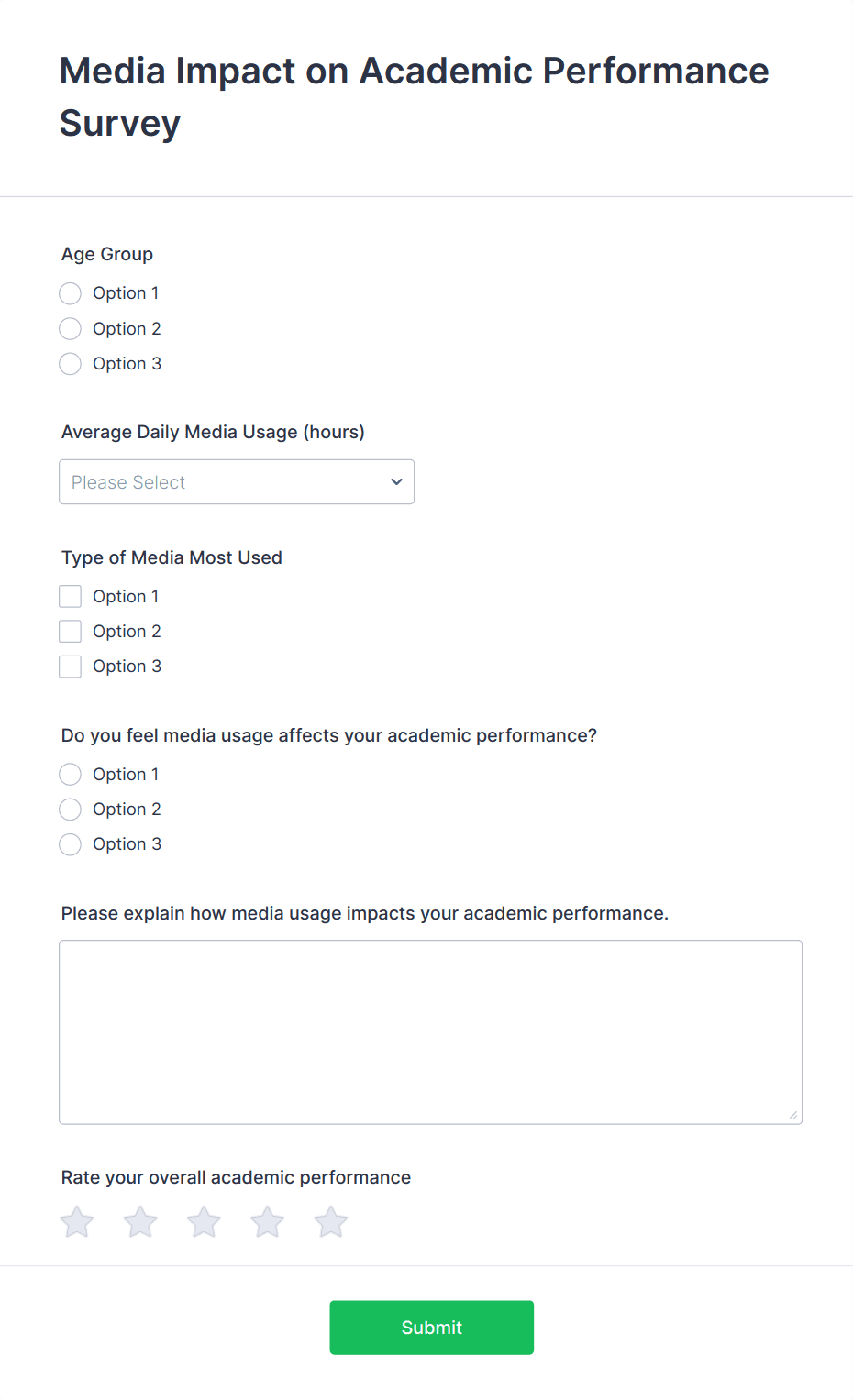
Task: Submit the survey form
Action: pos(431,1328)
